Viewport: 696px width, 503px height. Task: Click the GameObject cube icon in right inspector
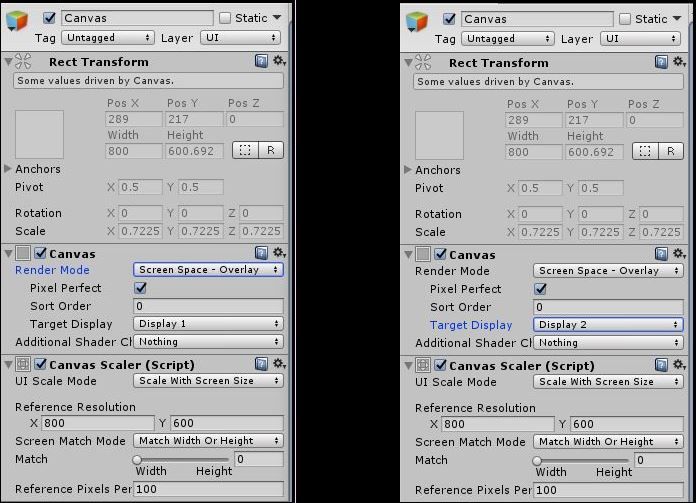pos(417,21)
